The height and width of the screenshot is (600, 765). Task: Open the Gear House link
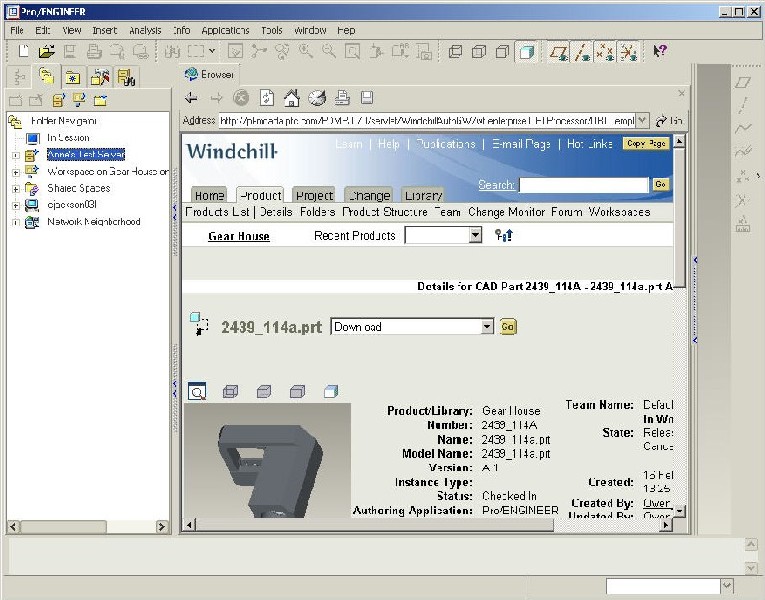[x=239, y=236]
